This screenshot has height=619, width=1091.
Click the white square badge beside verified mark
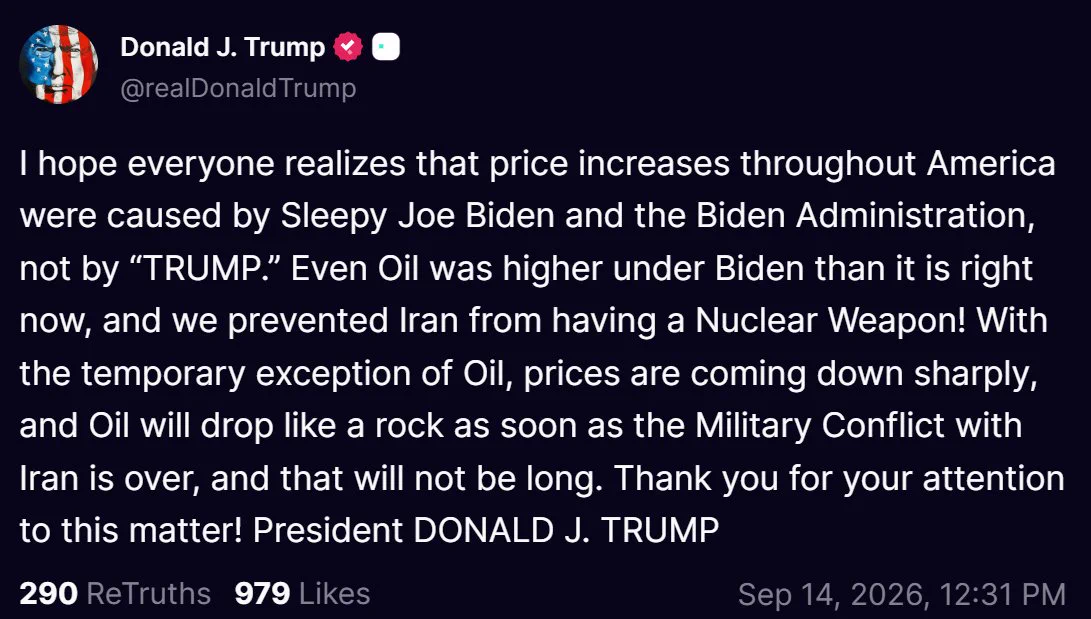[x=386, y=47]
